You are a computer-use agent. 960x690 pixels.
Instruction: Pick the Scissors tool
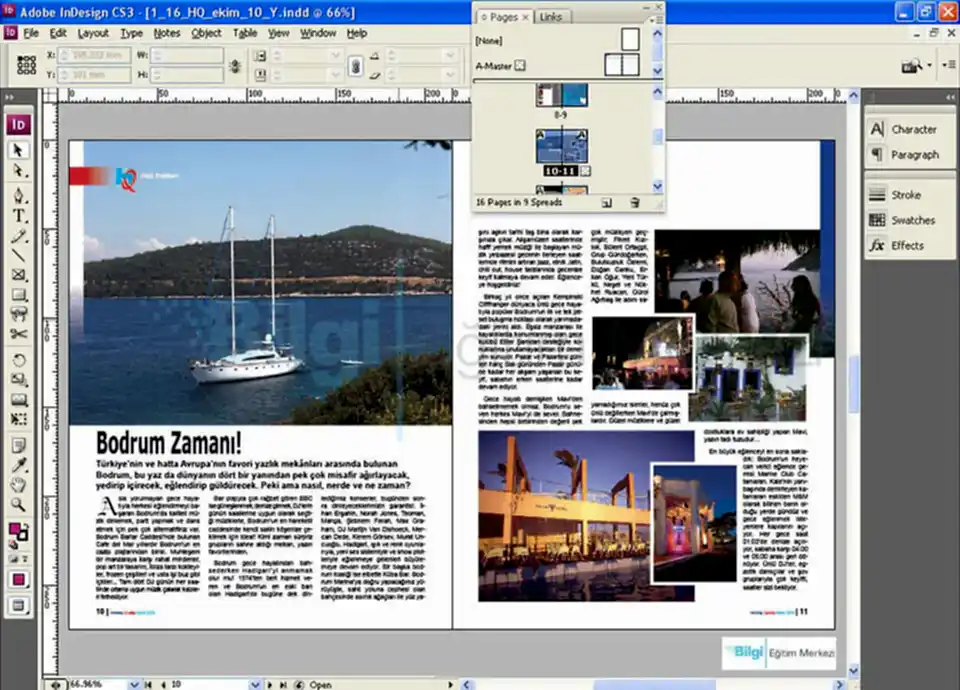tap(19, 334)
